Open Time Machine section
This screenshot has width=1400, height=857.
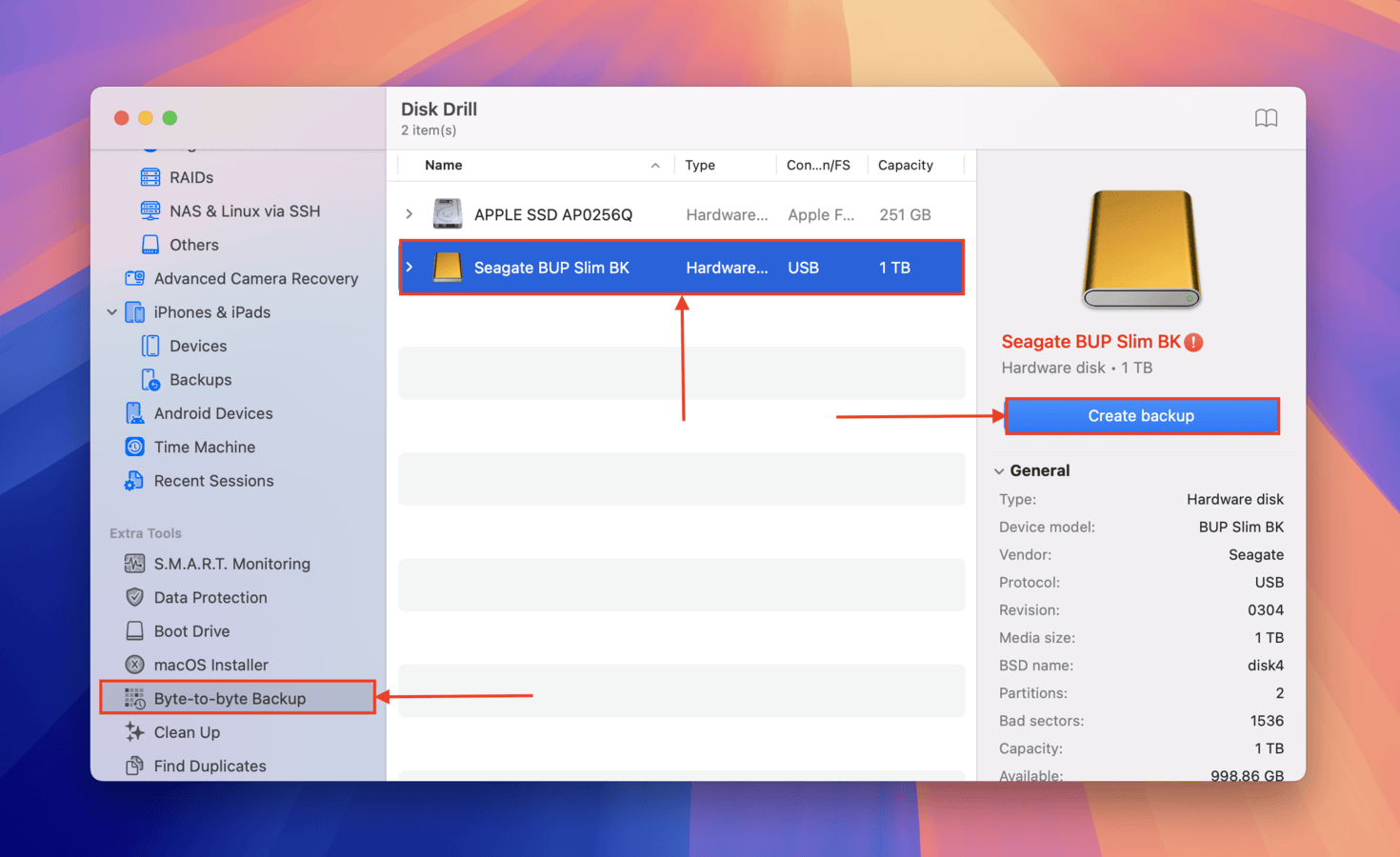(x=205, y=447)
